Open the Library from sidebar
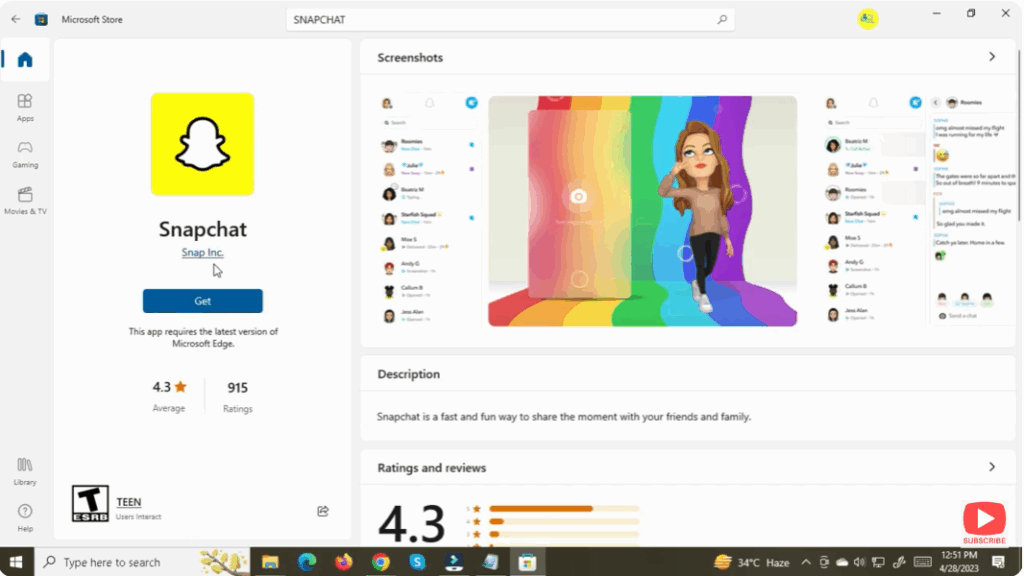Screen dimensions: 1024x576 pyautogui.click(x=25, y=470)
